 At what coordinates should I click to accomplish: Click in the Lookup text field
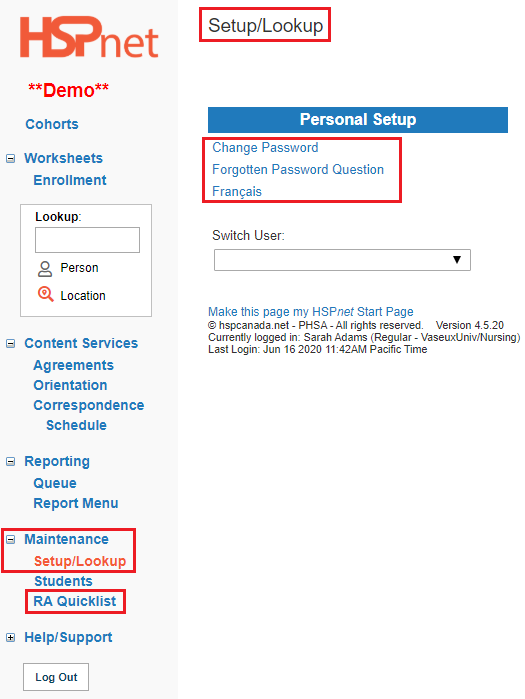click(x=87, y=240)
